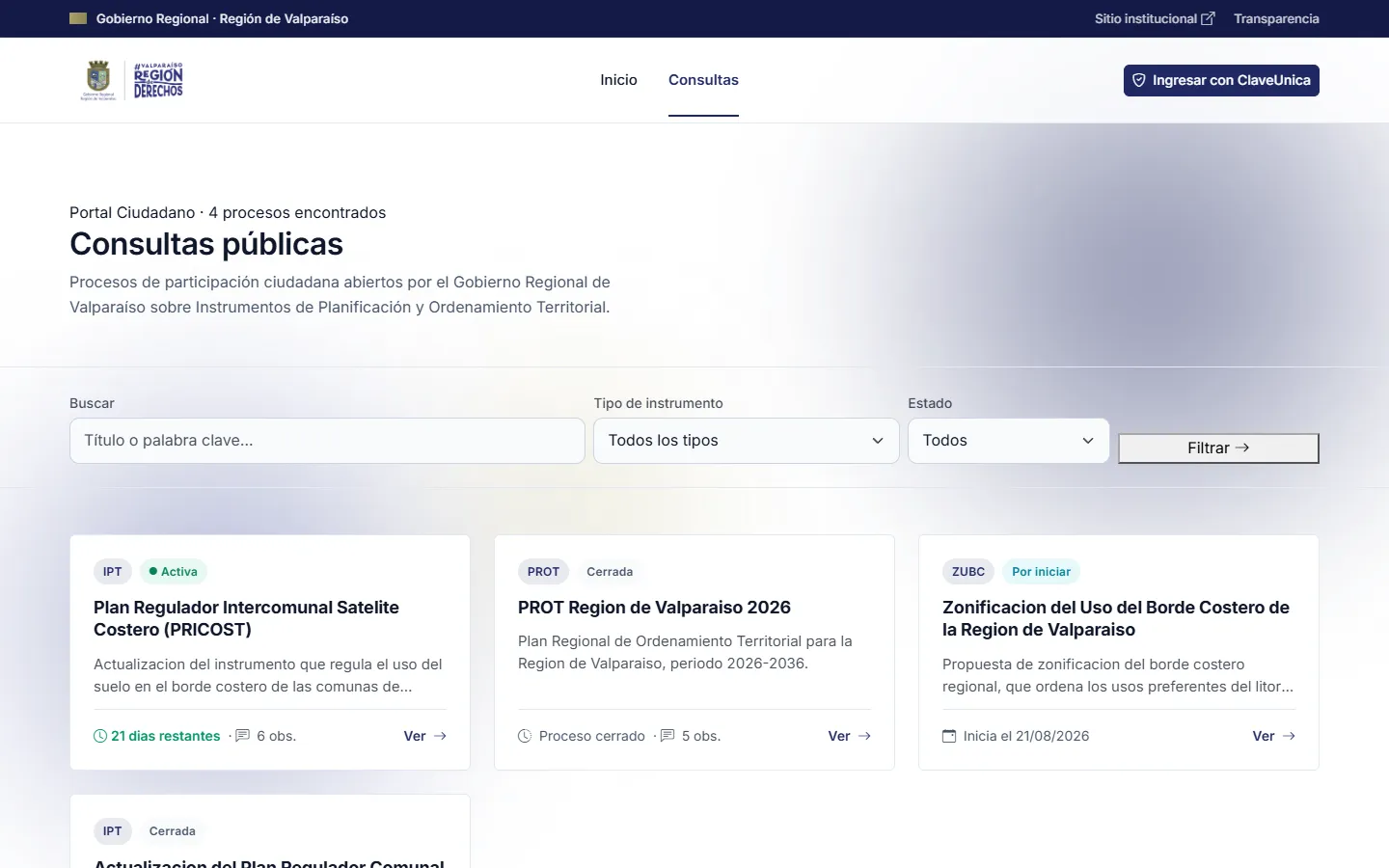Click arrow icon next to Ver on Zonificacion card
Image resolution: width=1389 pixels, height=868 pixels.
coord(1289,736)
